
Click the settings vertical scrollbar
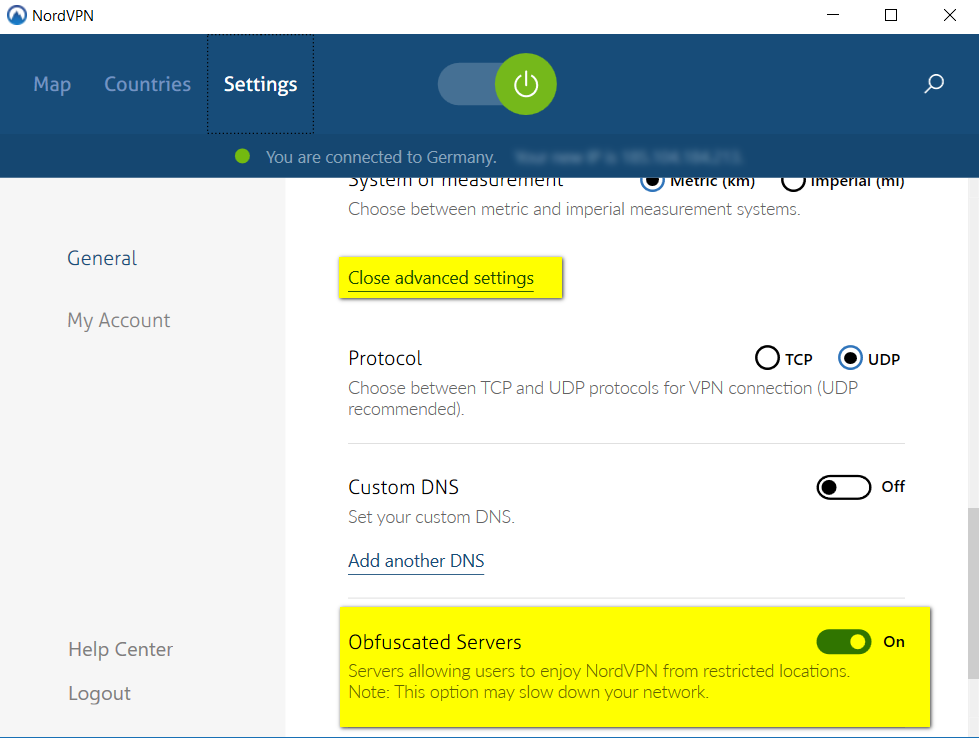click(973, 593)
